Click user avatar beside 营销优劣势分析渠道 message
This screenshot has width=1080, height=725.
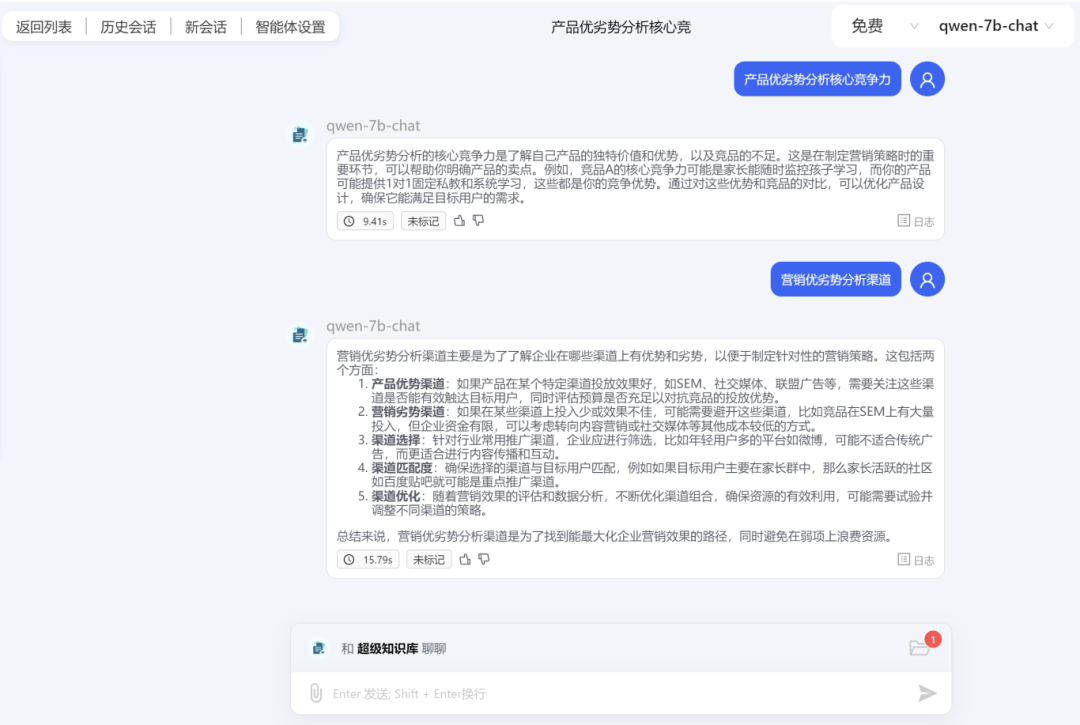pos(927,280)
